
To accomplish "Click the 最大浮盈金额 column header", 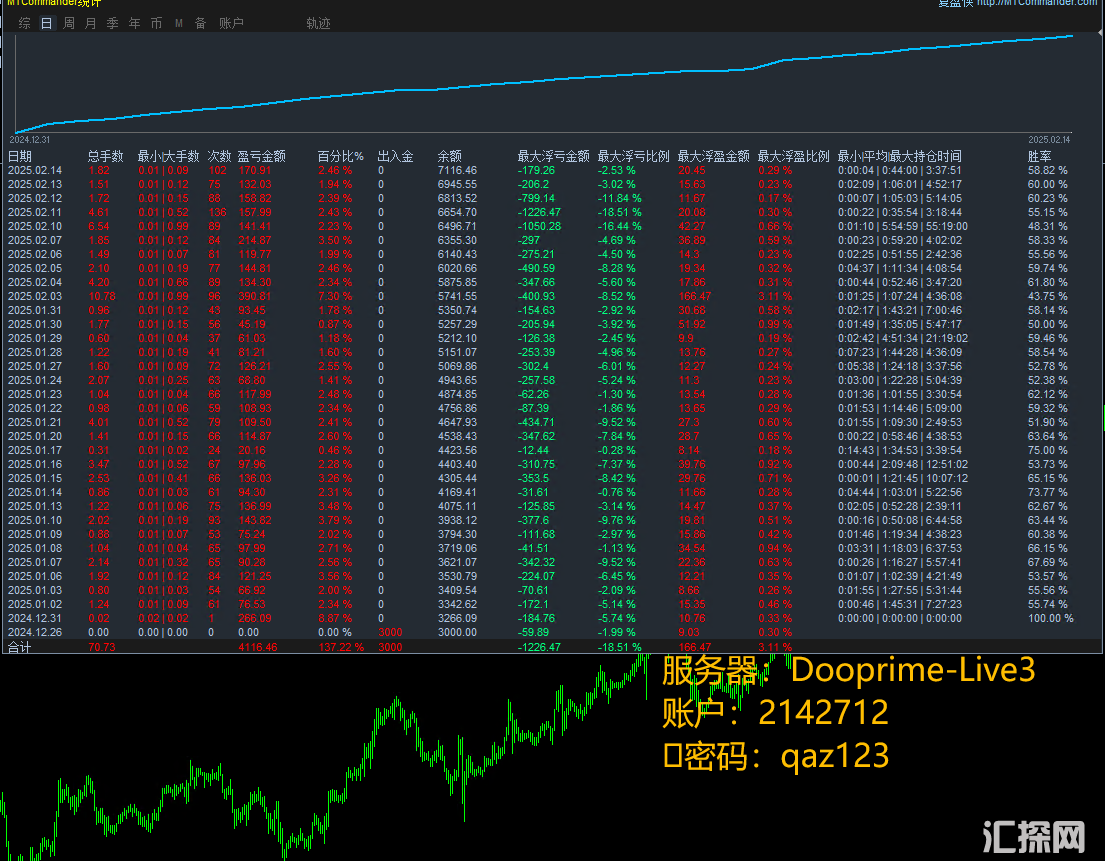I will click(713, 156).
